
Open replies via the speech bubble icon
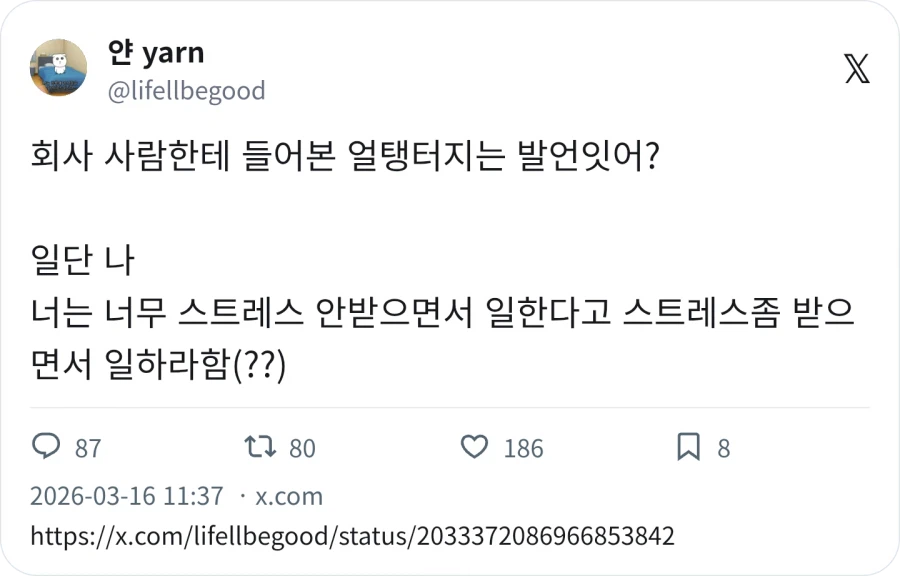pyautogui.click(x=48, y=448)
